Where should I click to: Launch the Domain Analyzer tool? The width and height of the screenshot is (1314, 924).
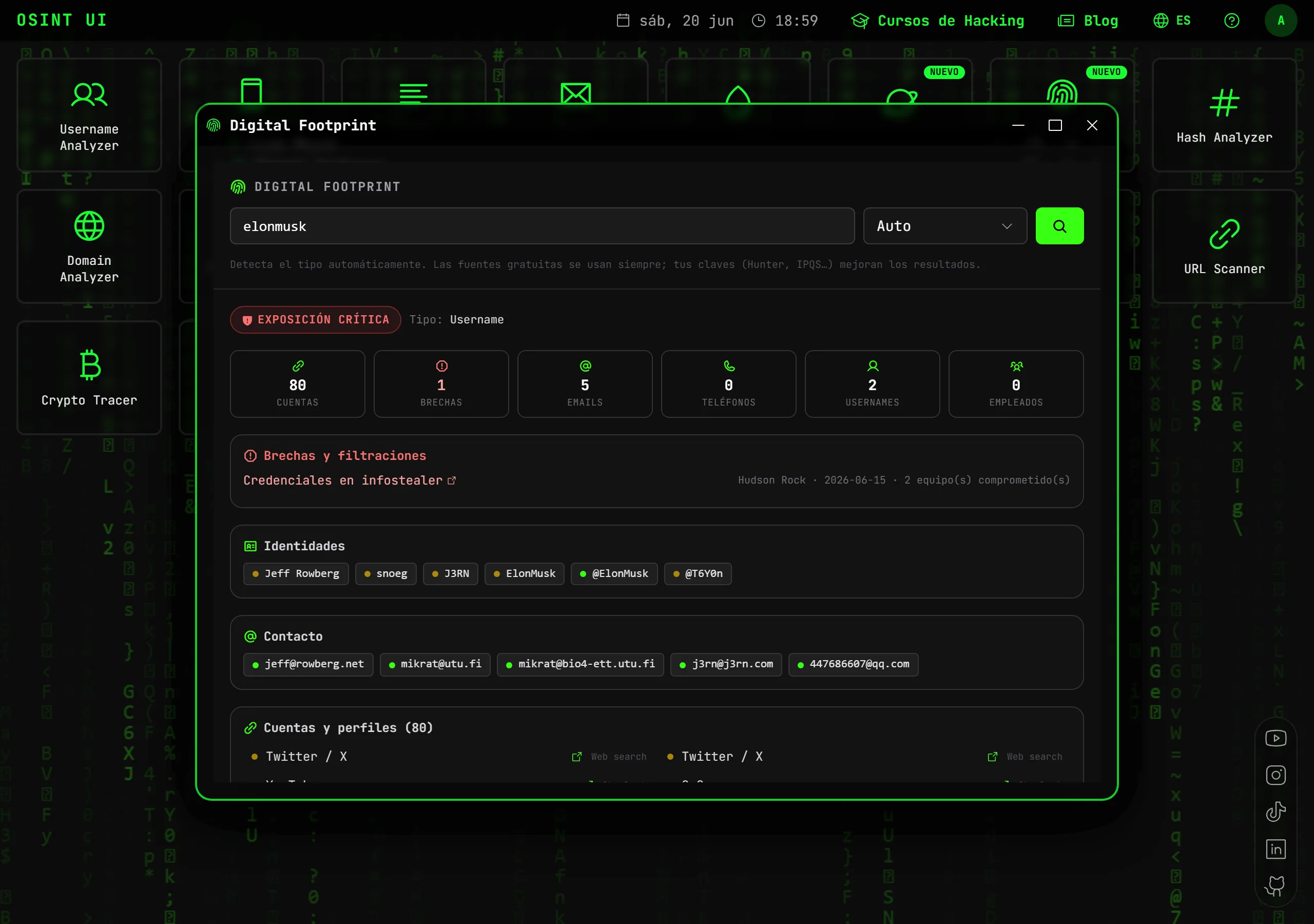coord(89,246)
